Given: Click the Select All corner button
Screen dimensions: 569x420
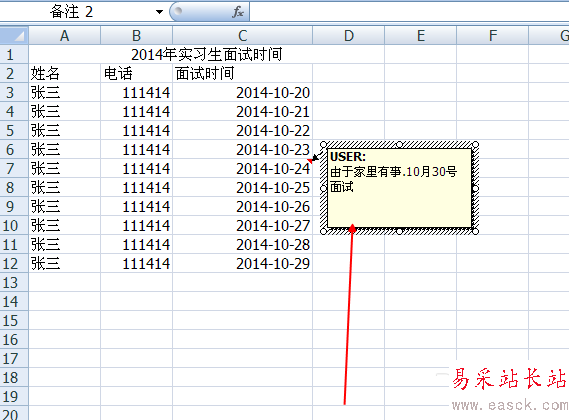Looking at the screenshot, I should click(x=14, y=36).
